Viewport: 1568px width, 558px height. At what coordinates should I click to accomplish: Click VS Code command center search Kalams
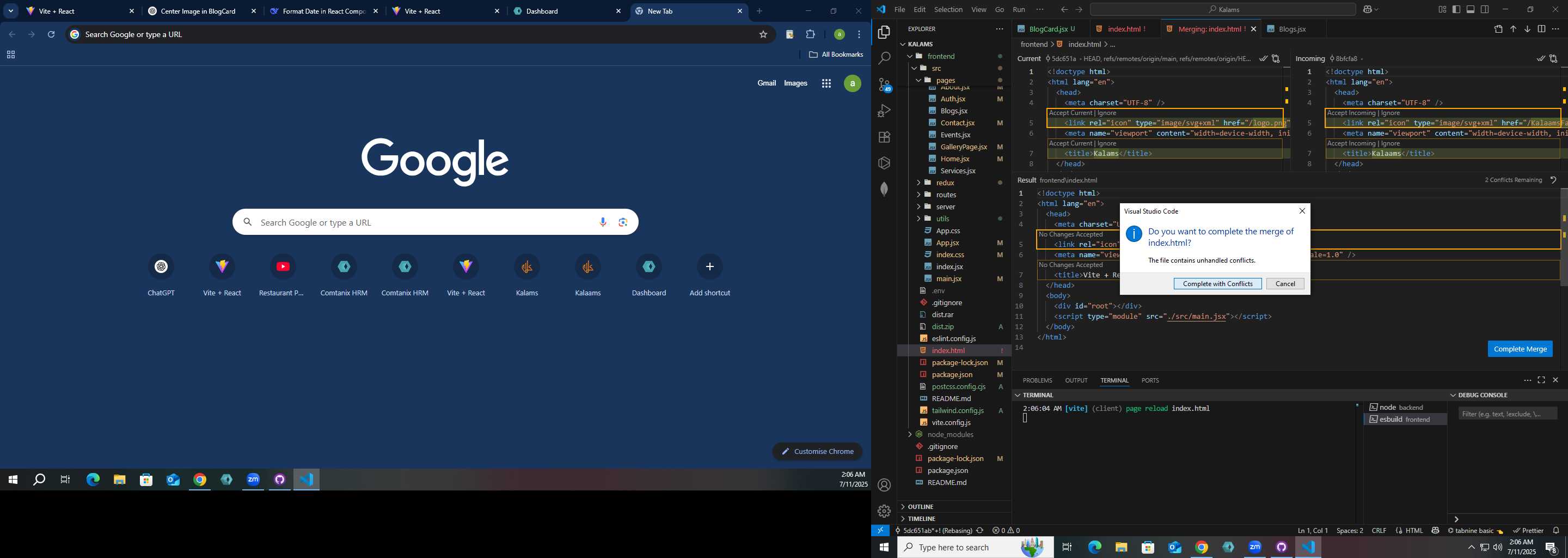coord(1222,9)
